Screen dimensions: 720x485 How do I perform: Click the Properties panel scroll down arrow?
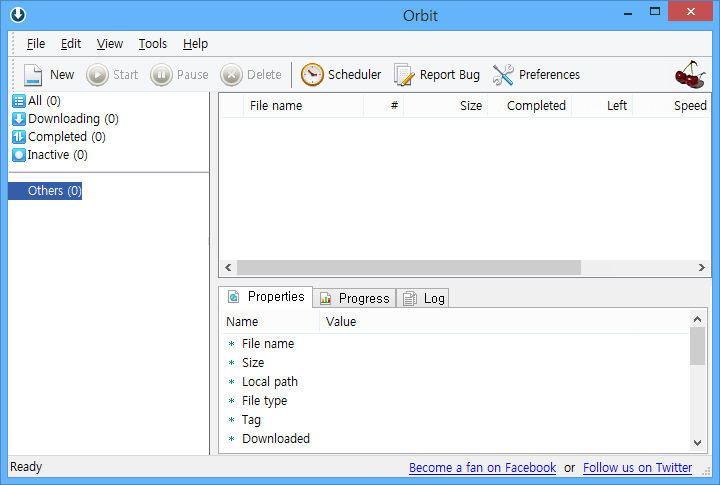[x=698, y=443]
